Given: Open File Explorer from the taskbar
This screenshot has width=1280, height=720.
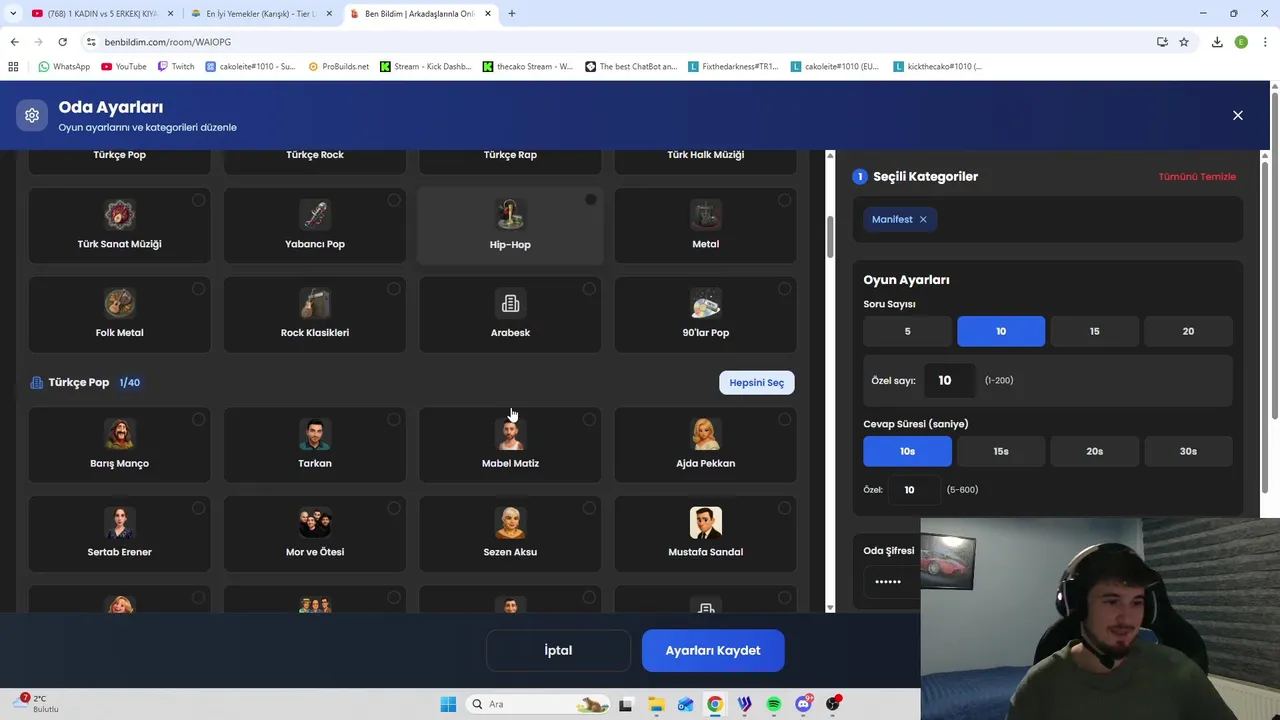Looking at the screenshot, I should coord(656,704).
